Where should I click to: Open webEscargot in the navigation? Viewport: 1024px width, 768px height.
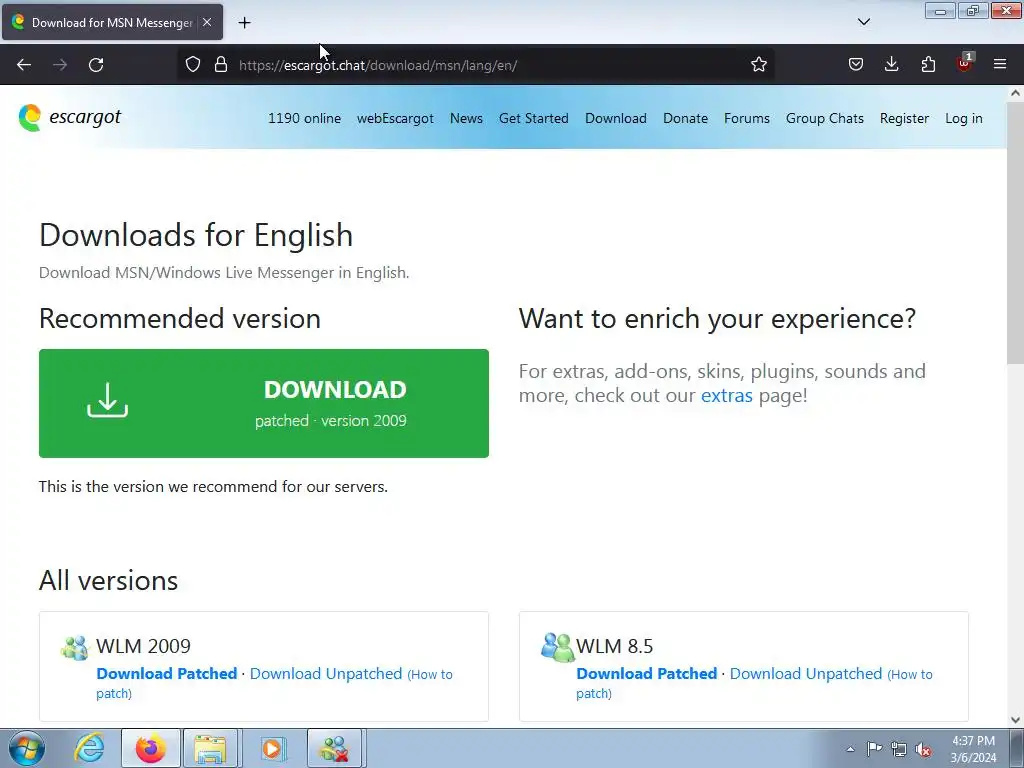pos(395,118)
